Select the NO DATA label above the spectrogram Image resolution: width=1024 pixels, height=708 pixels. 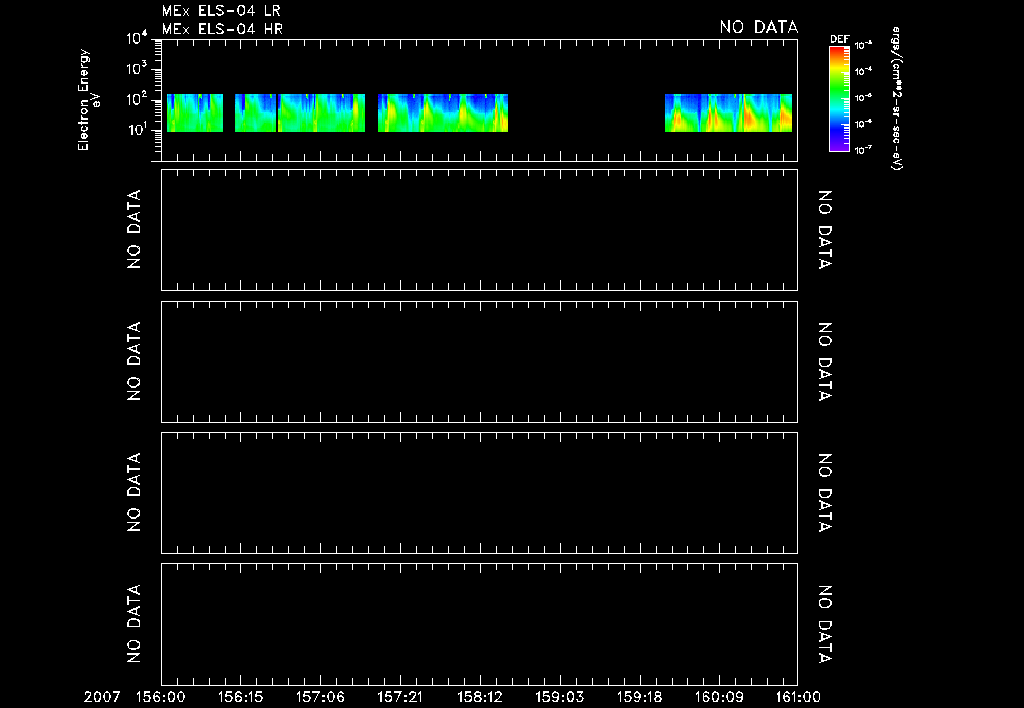(x=758, y=27)
